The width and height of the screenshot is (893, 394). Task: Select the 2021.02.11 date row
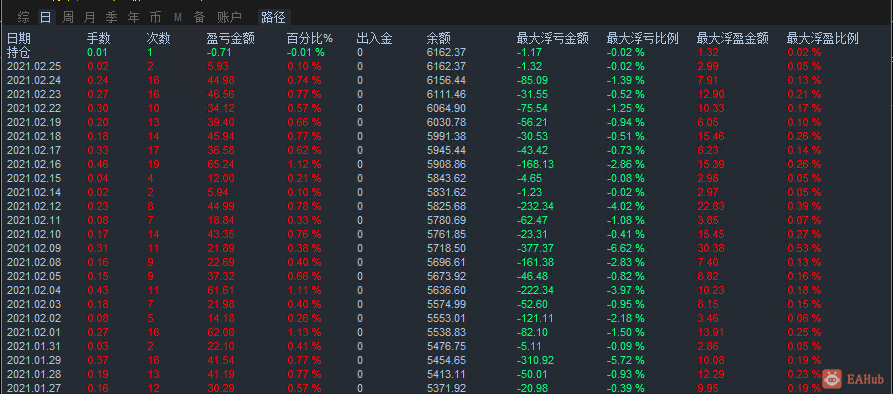click(x=33, y=220)
